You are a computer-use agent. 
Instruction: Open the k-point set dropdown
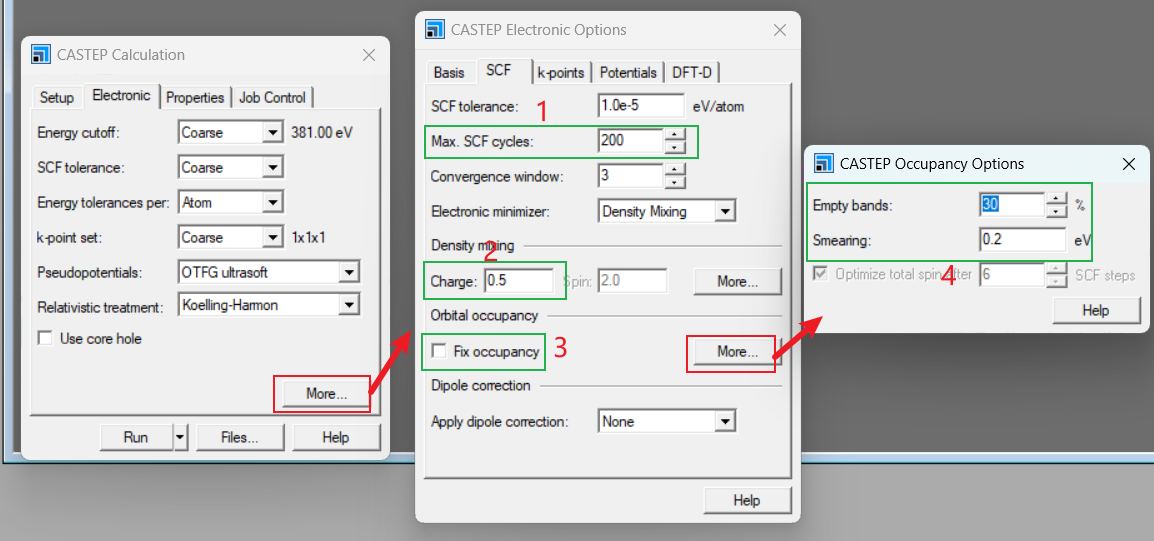273,237
